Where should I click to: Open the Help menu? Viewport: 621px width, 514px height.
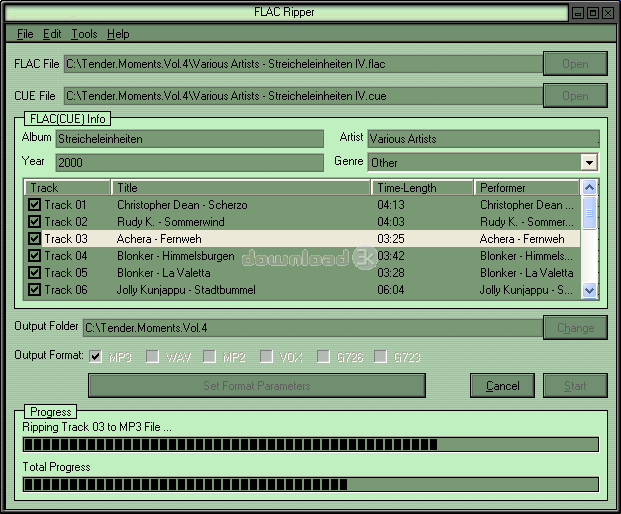(x=118, y=34)
